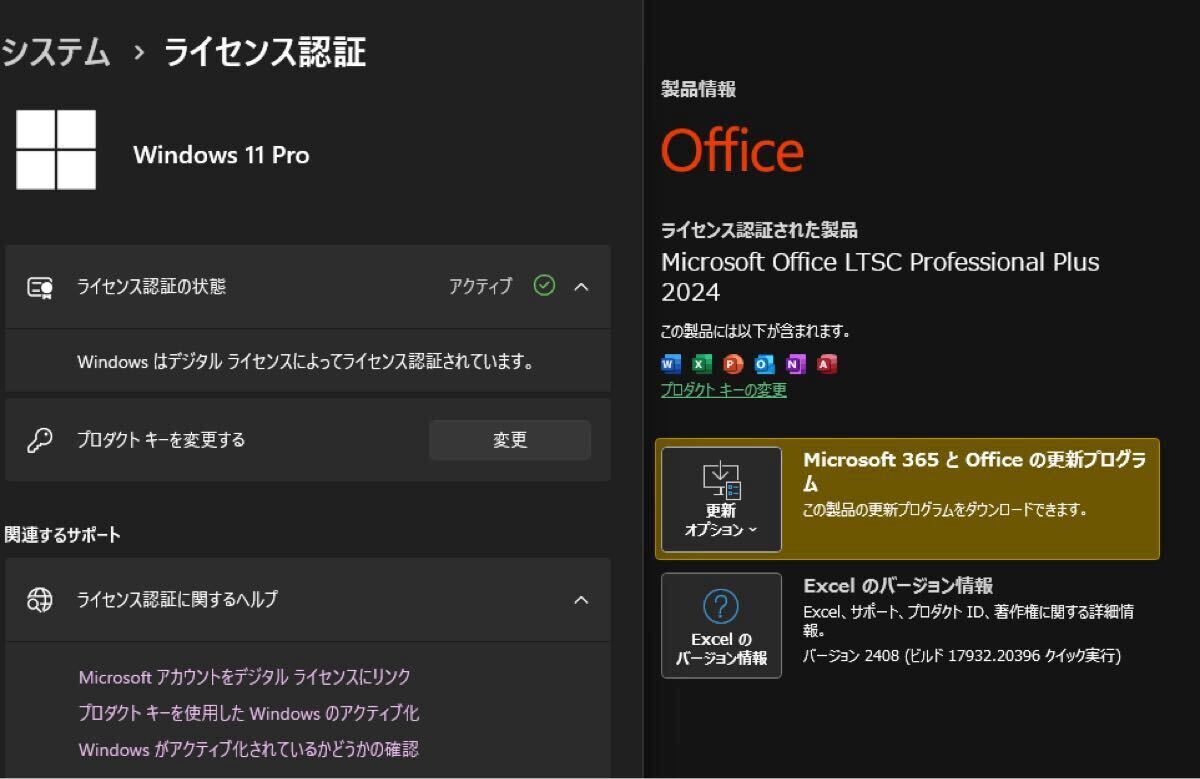Click the PowerPoint app icon
1200x779 pixels.
pos(733,364)
